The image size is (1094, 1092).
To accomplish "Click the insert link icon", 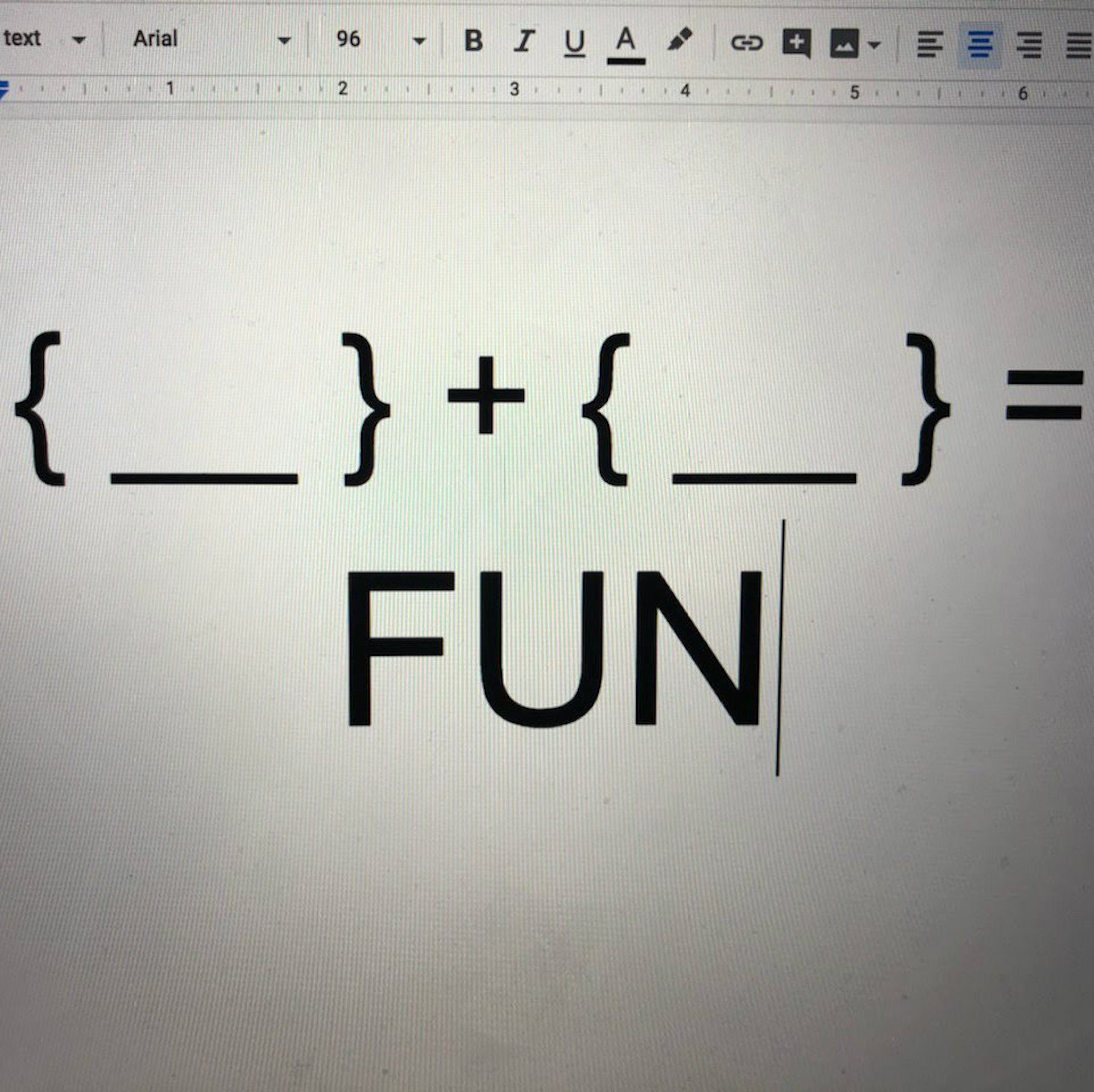I will point(746,43).
